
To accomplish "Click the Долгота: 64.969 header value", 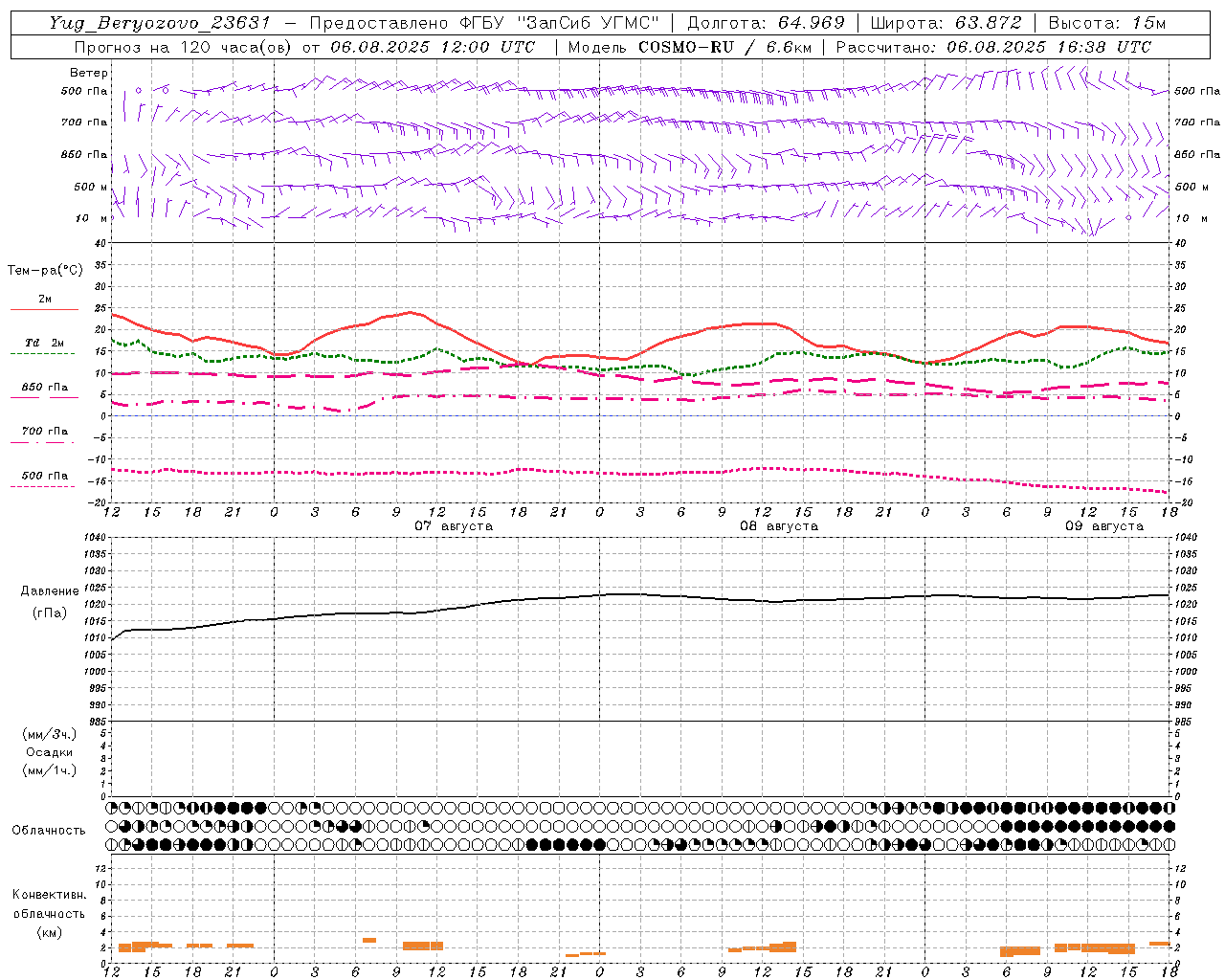I will 766,24.
